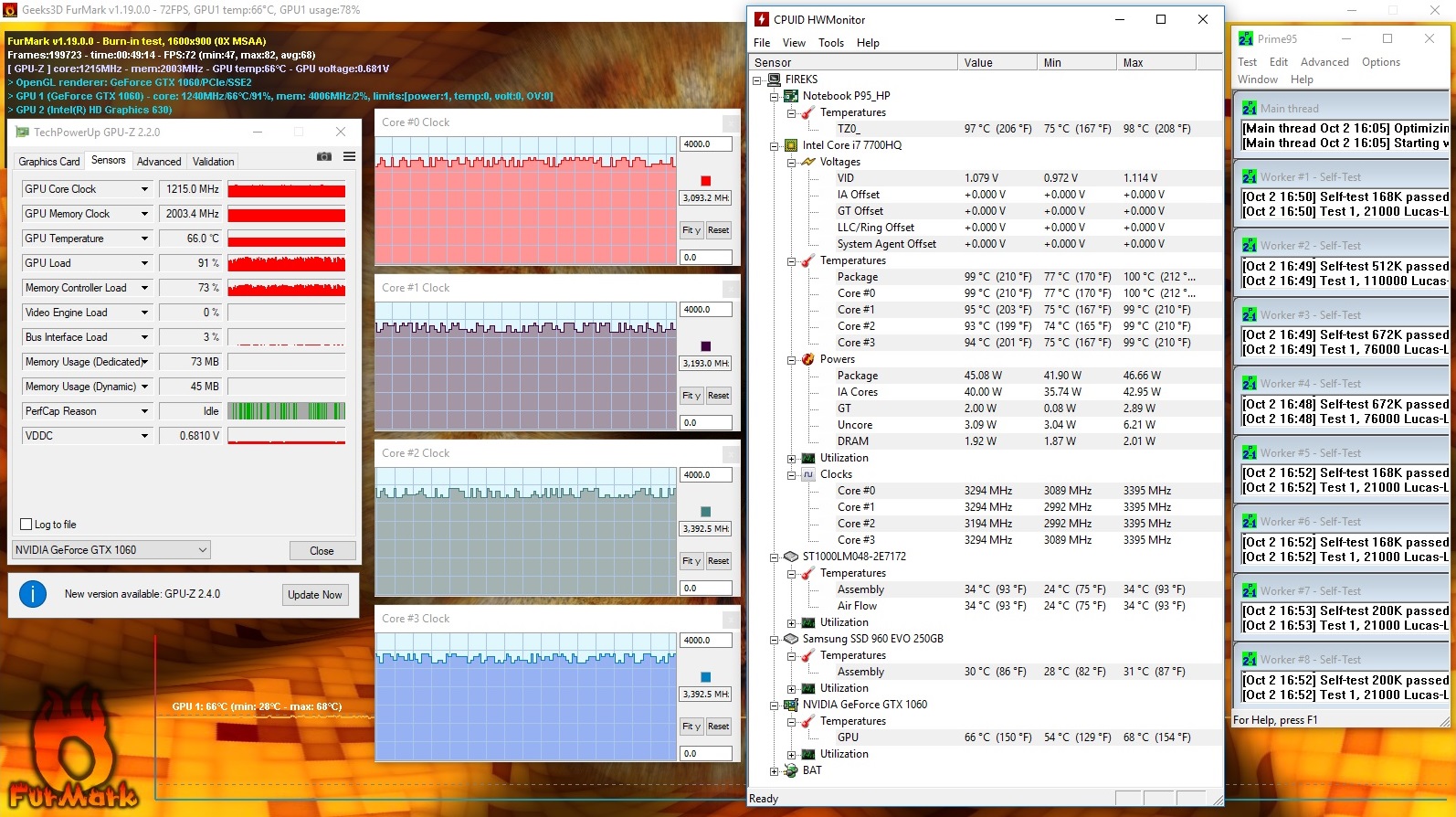The image size is (1456, 817).
Task: Click Fit y on Core #3 Clock graph
Action: point(691,727)
